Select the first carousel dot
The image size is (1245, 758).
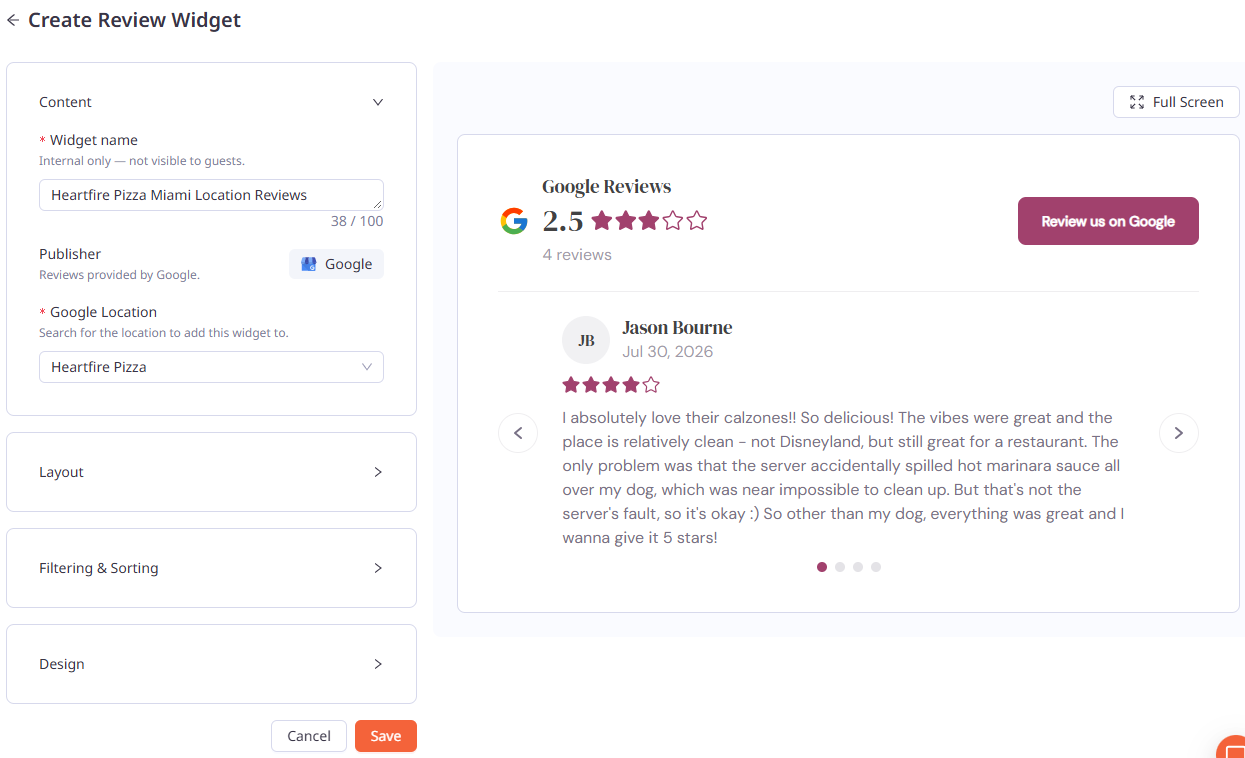822,567
